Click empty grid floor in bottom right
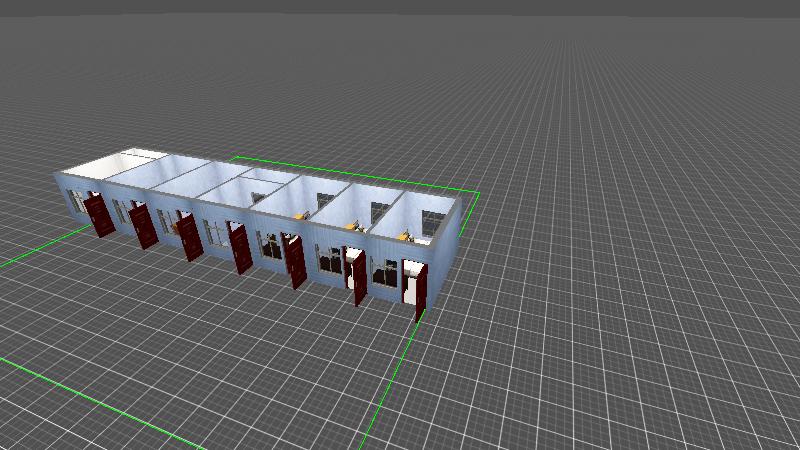This screenshot has width=800, height=450. (650, 380)
